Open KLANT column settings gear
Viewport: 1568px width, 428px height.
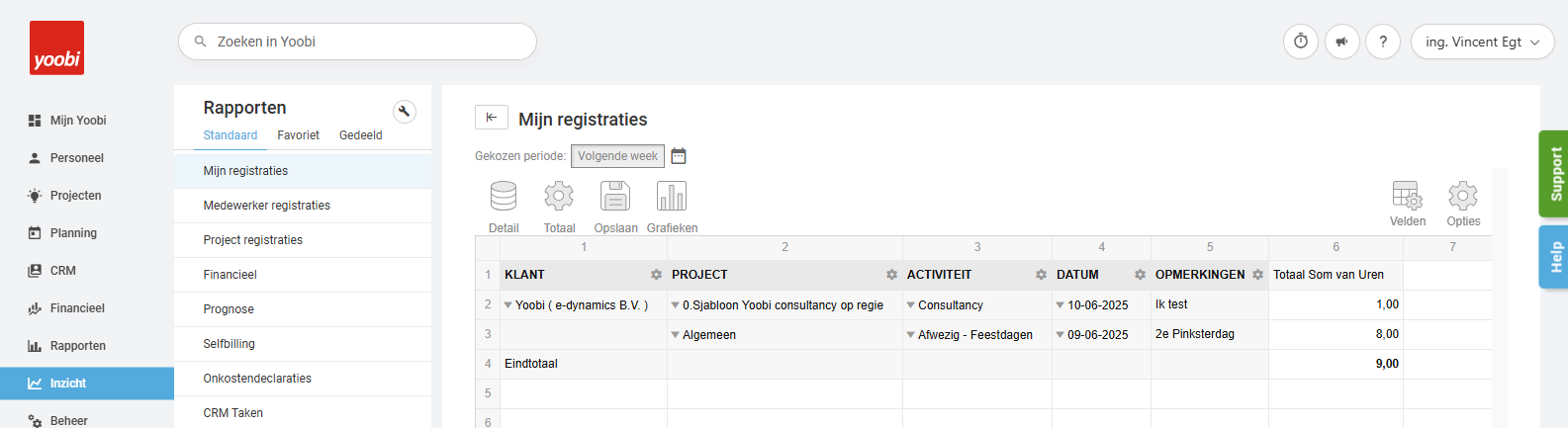(x=656, y=275)
